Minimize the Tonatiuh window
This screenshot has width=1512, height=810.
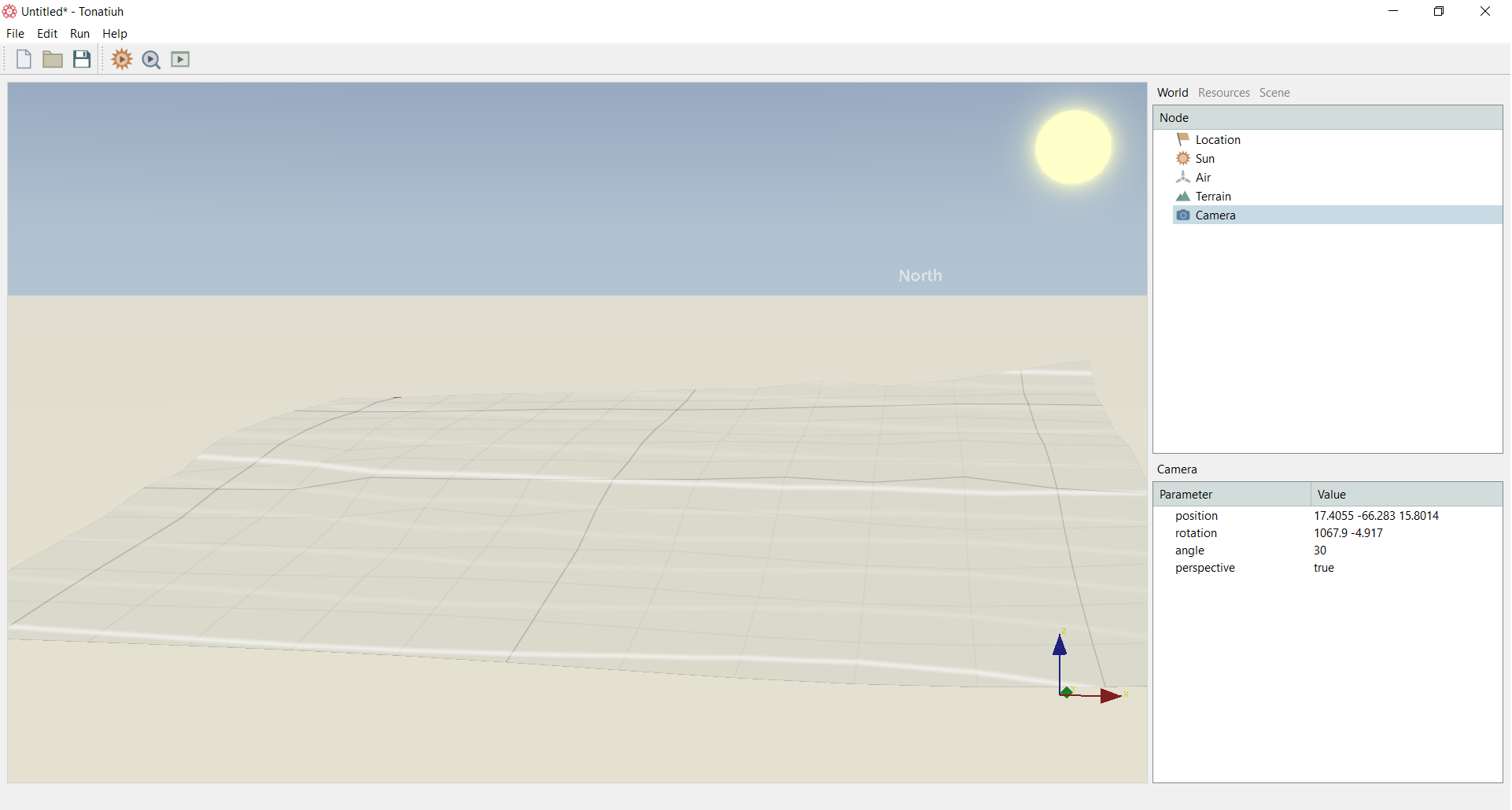coord(1393,11)
